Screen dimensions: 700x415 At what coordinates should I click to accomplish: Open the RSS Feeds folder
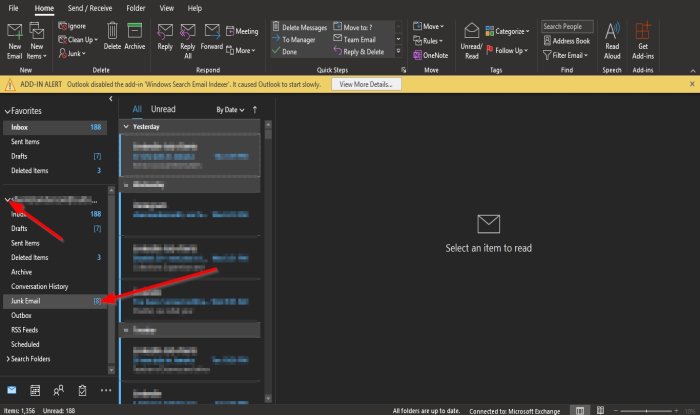[x=55, y=330]
